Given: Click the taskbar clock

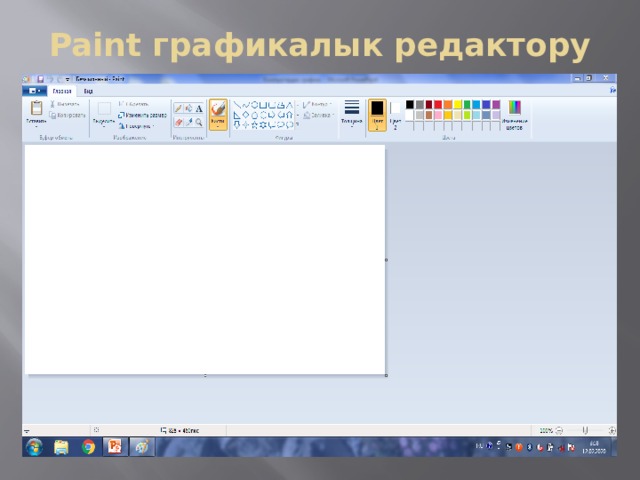Looking at the screenshot, I should click(x=593, y=447).
